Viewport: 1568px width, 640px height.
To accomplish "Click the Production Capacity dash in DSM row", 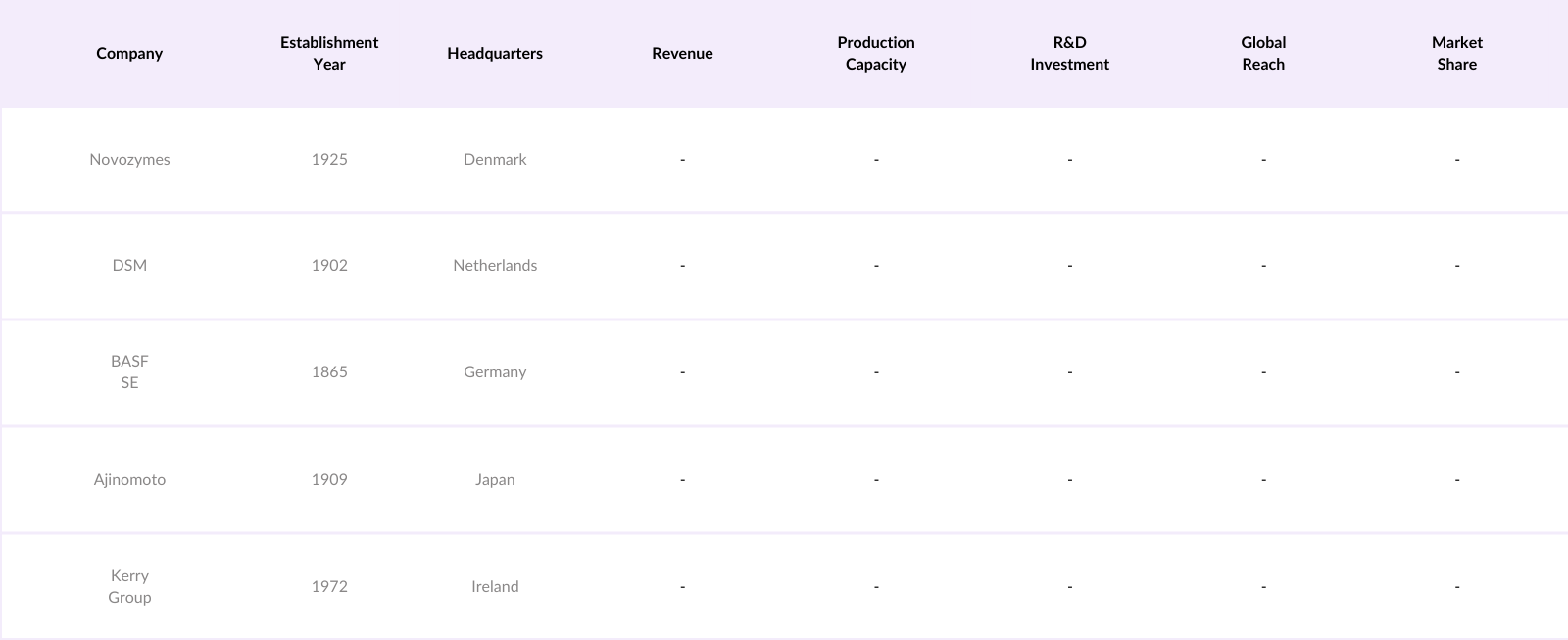I will click(x=876, y=265).
